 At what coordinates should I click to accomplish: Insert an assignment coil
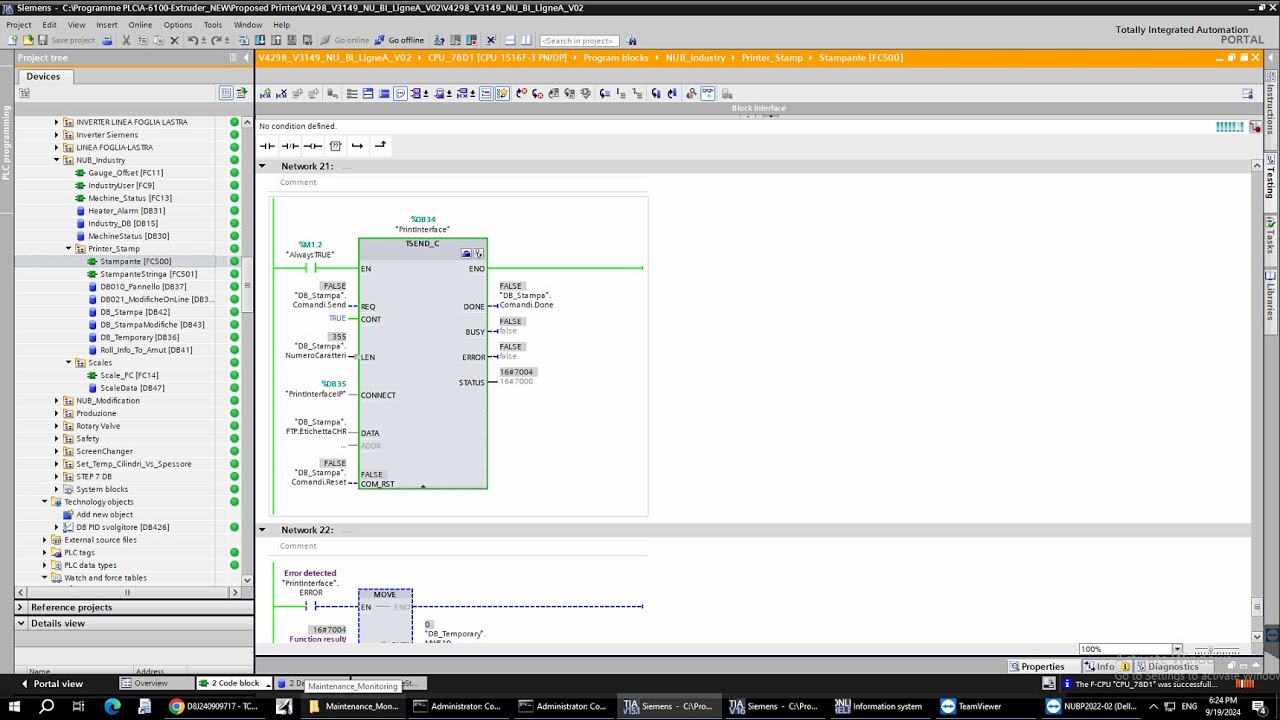(x=313, y=146)
